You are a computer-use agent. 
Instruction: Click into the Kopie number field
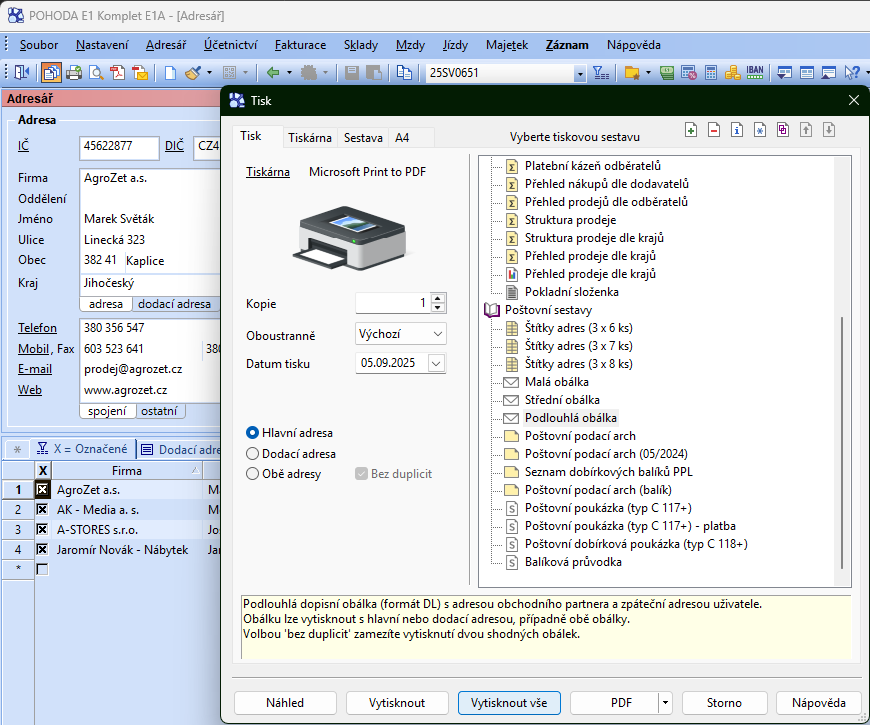tap(393, 303)
